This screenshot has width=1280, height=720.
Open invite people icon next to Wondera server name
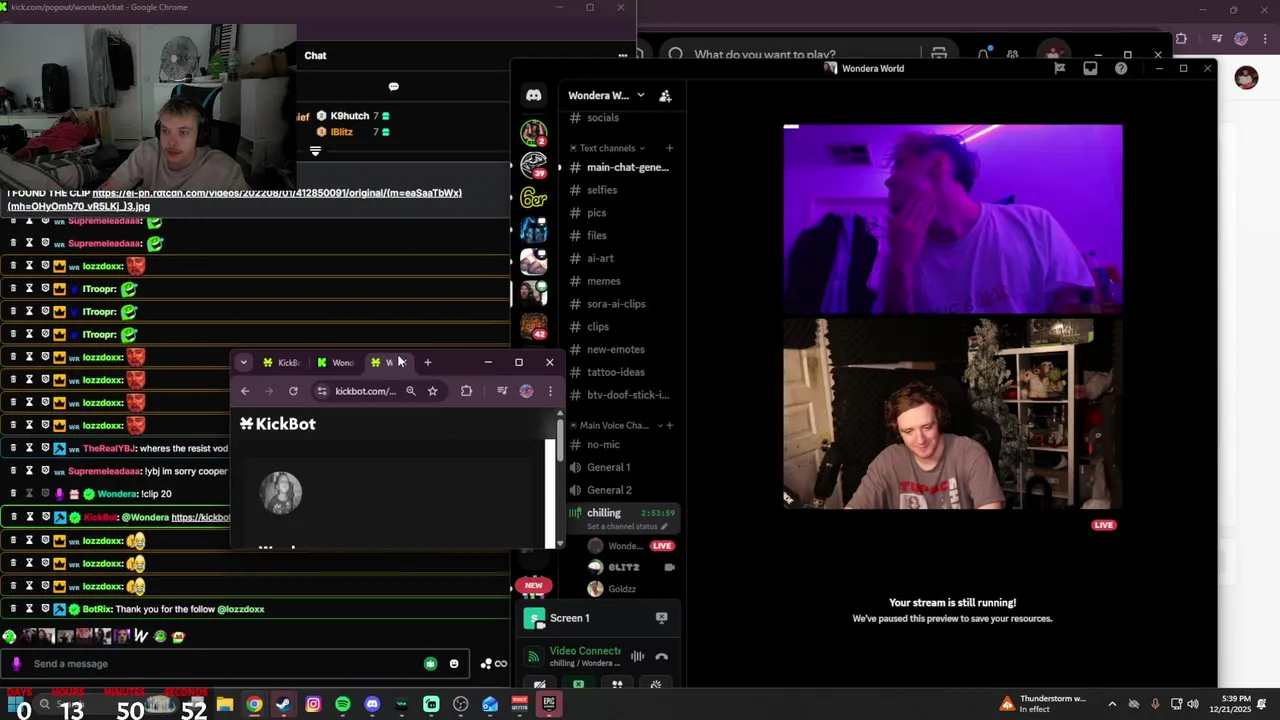pos(665,96)
